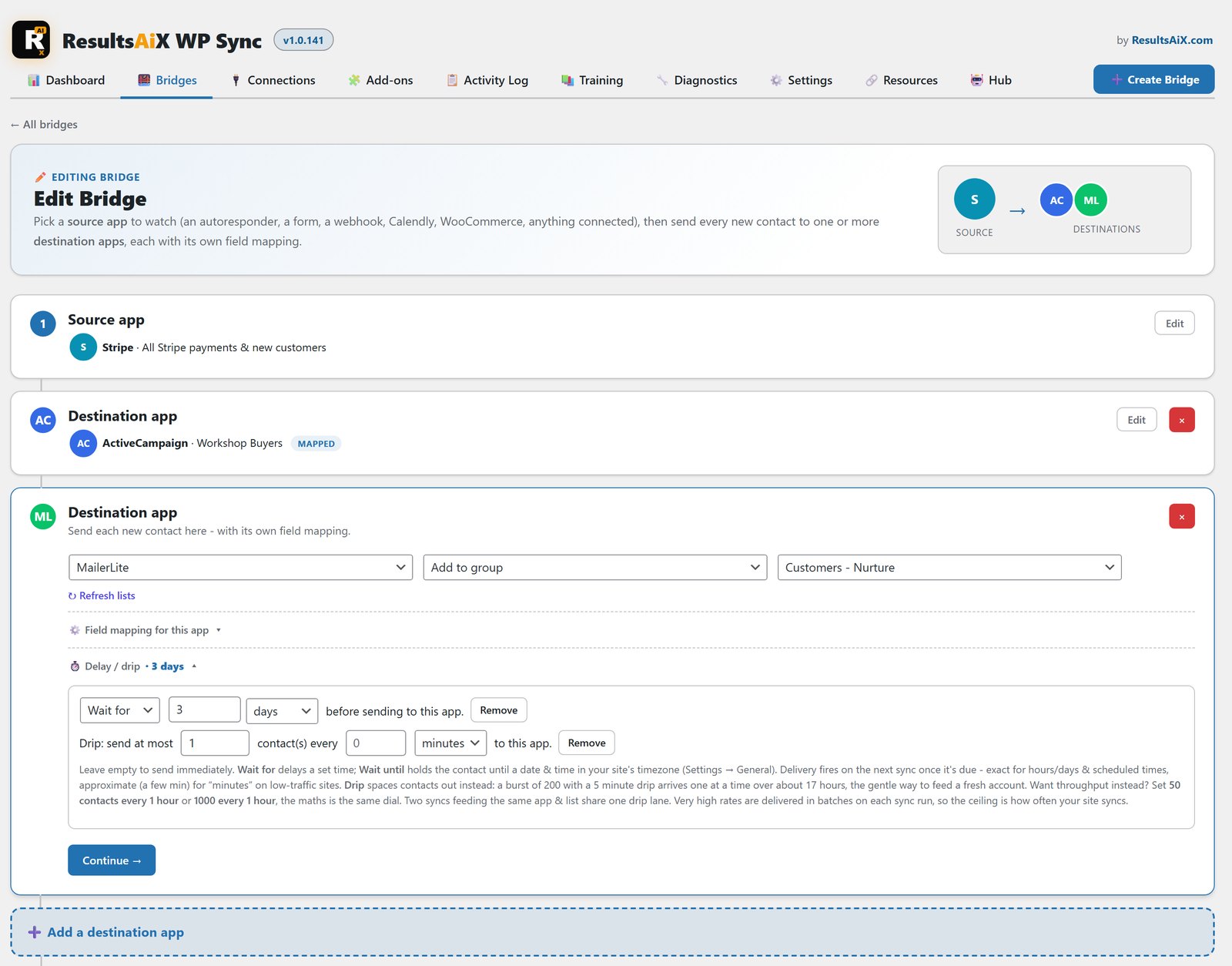Go to the Activity Log tab

[x=487, y=80]
